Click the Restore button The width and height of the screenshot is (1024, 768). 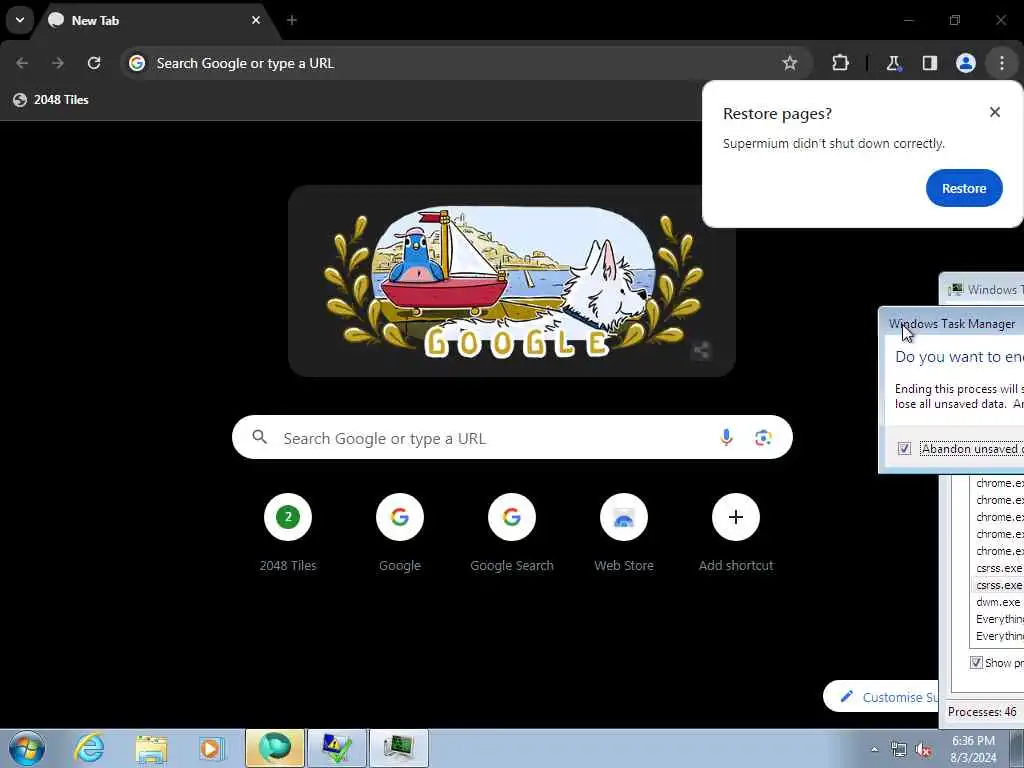(x=964, y=188)
